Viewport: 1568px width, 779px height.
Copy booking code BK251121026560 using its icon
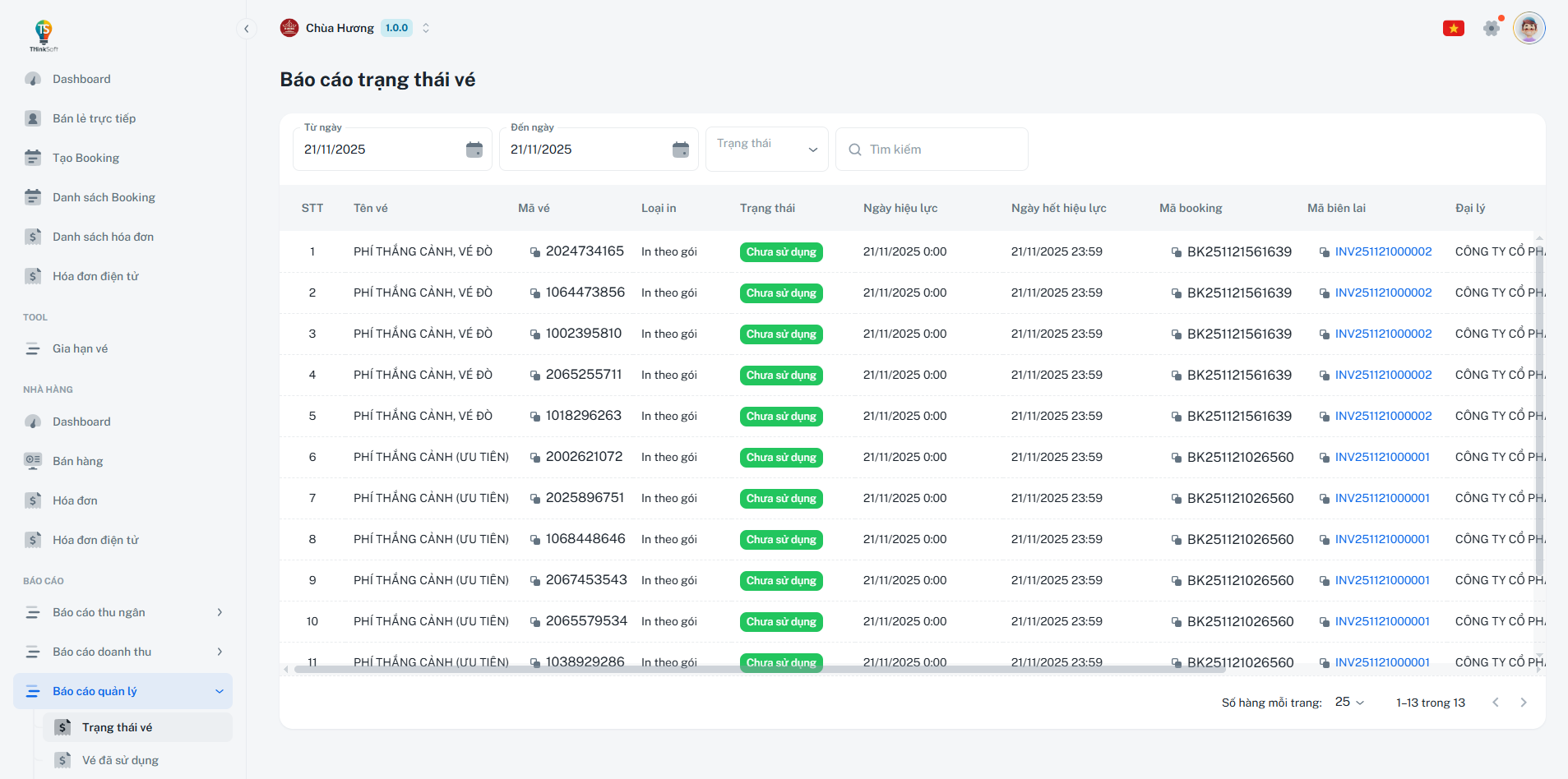point(1177,457)
